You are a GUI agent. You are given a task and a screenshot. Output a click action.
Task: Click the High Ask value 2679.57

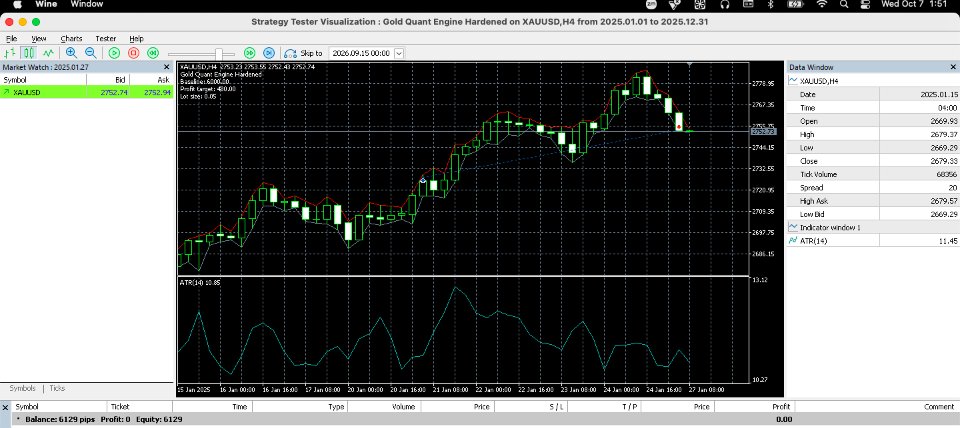(x=946, y=201)
